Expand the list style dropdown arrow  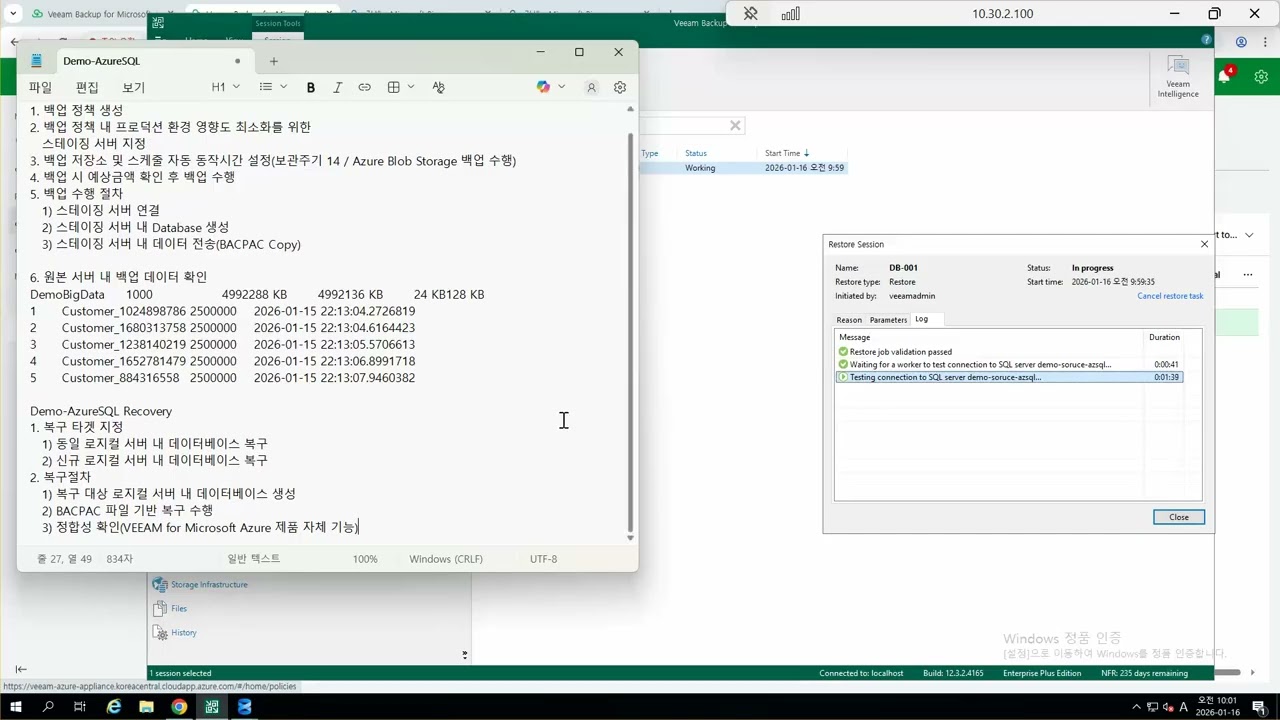point(283,87)
